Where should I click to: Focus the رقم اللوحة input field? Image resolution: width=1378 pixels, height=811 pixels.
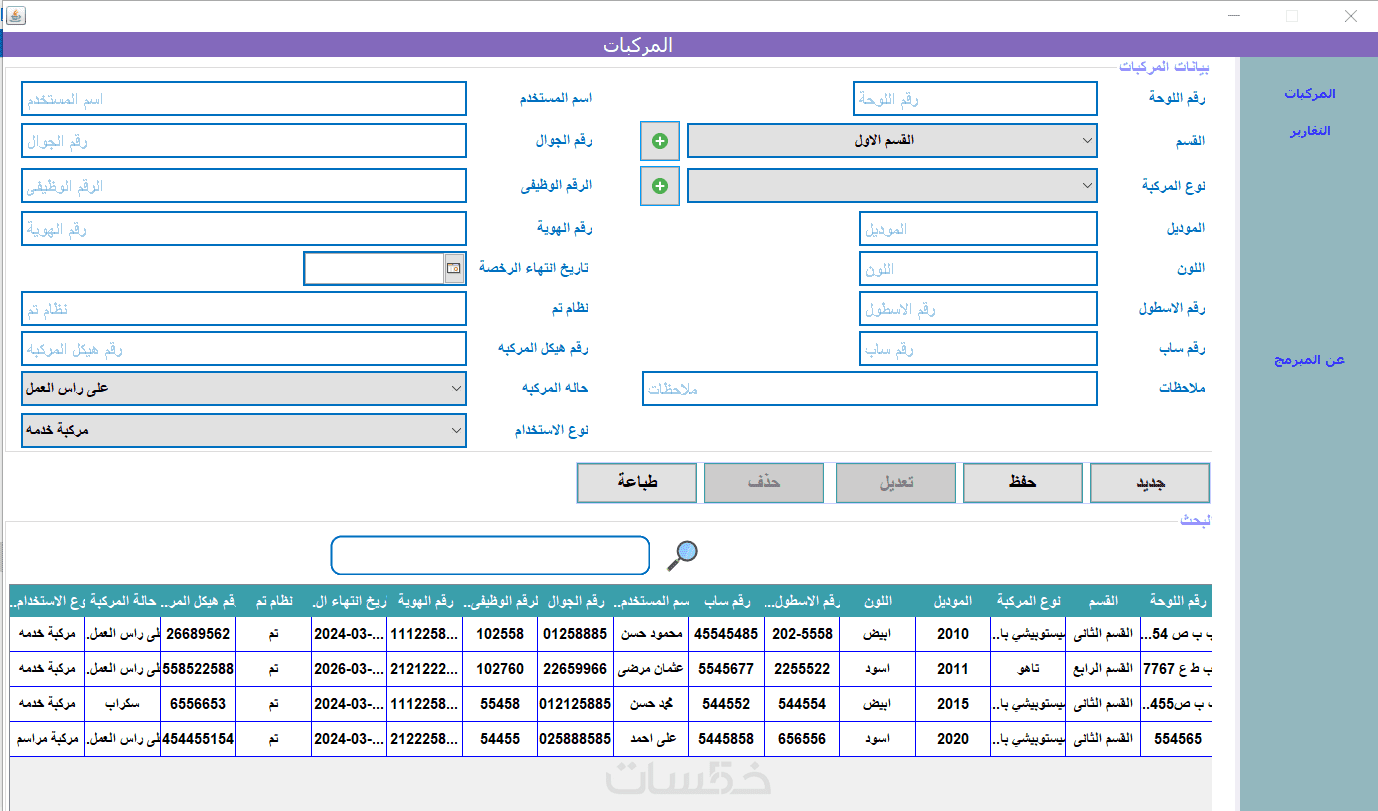pyautogui.click(x=975, y=99)
